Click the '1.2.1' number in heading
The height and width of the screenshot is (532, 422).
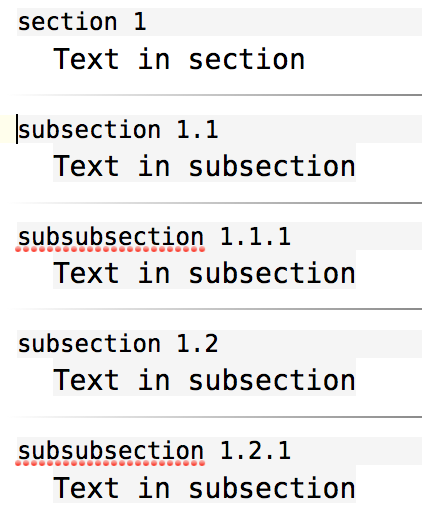[255, 450]
